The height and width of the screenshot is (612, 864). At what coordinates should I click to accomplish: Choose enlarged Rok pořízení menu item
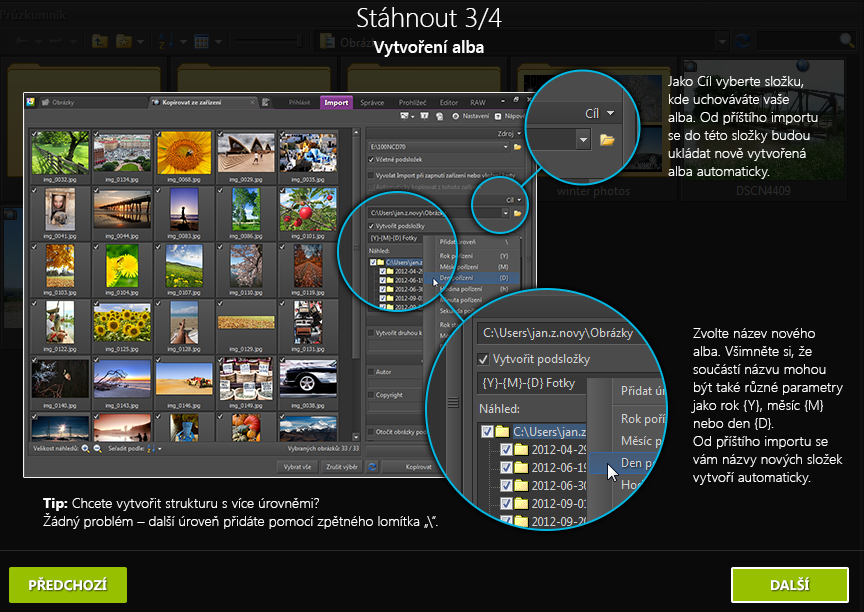pyautogui.click(x=642, y=419)
